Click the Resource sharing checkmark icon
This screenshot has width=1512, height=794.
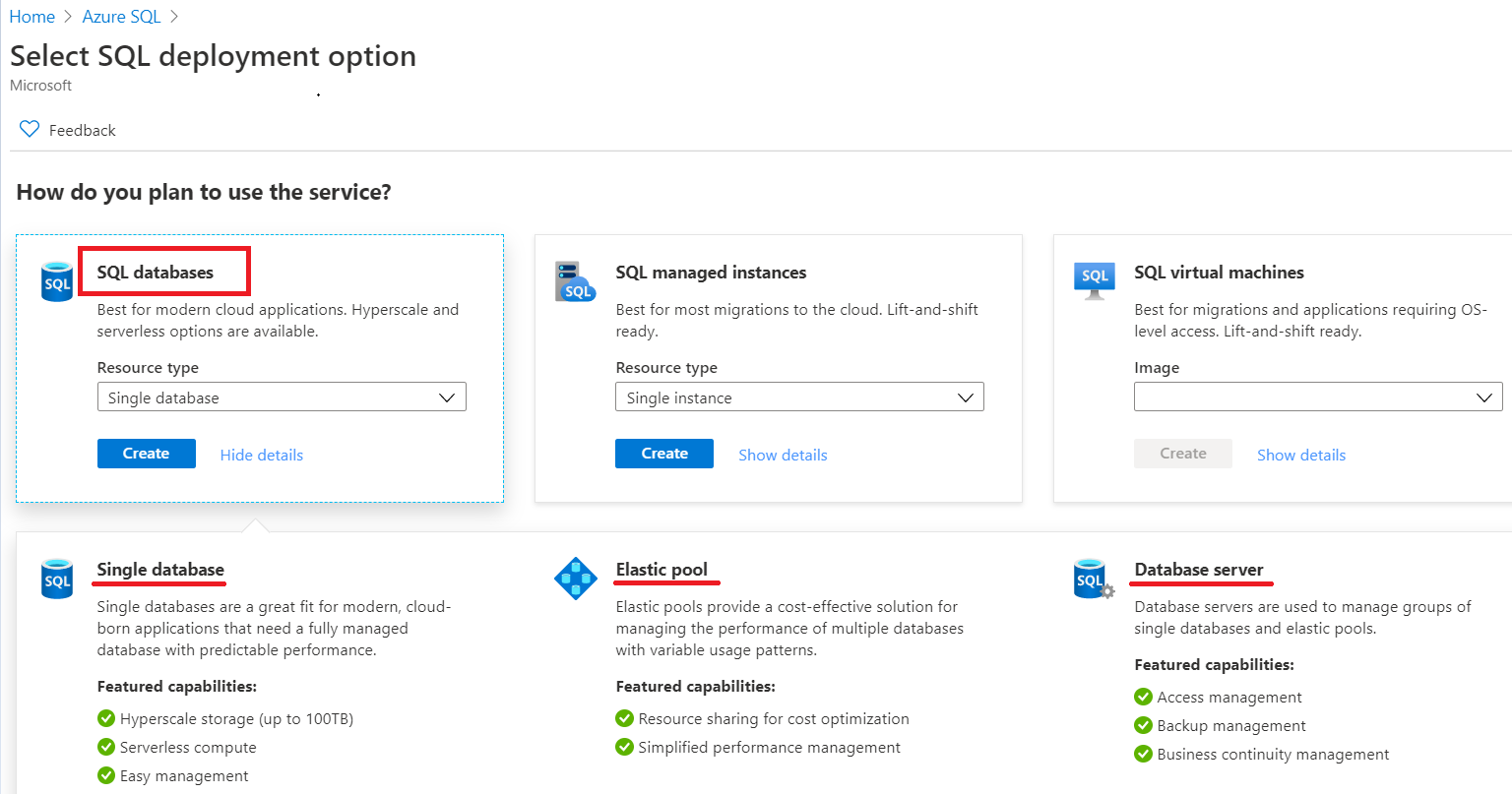pyautogui.click(x=624, y=718)
